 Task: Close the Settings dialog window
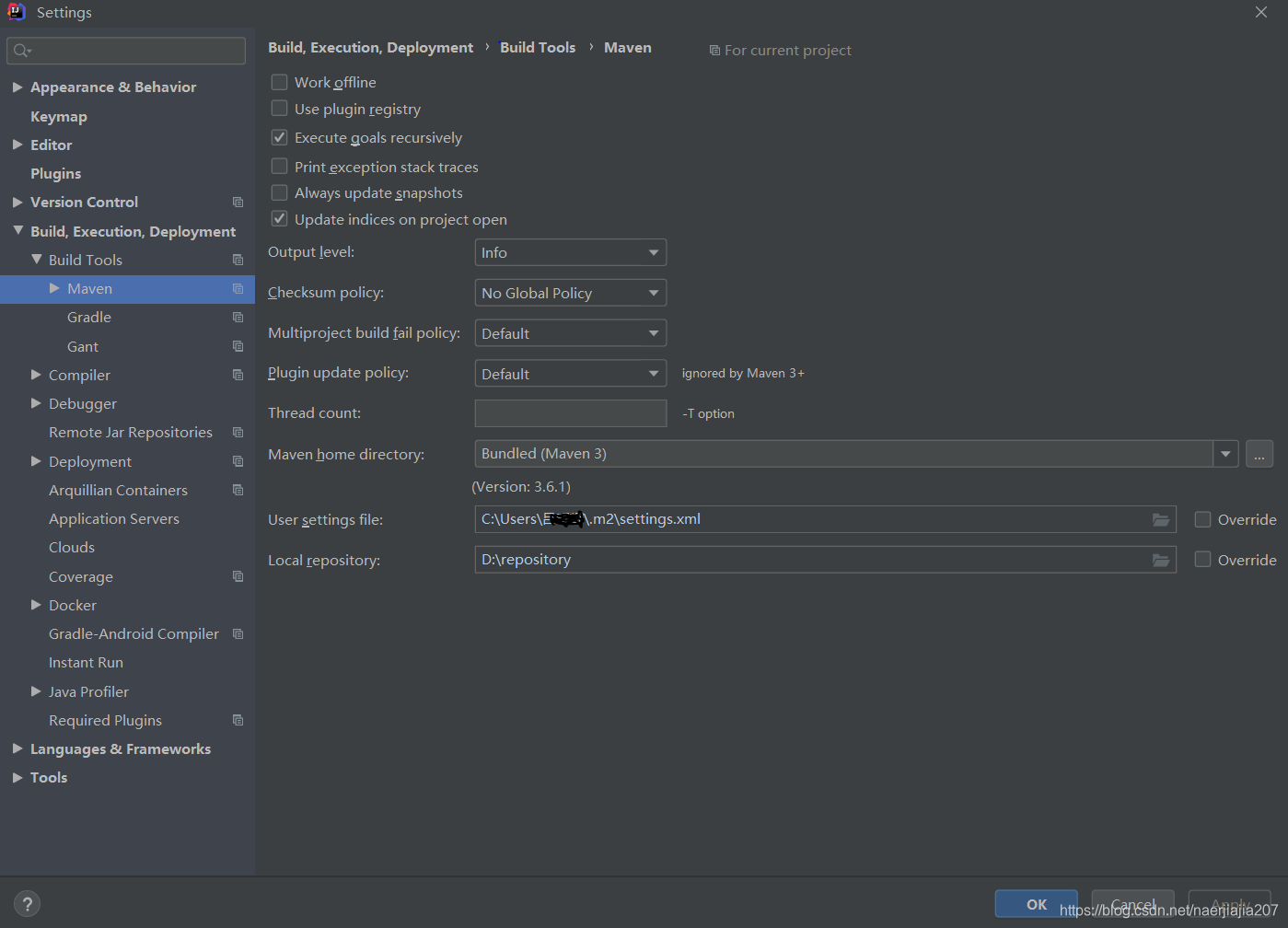point(1261,12)
